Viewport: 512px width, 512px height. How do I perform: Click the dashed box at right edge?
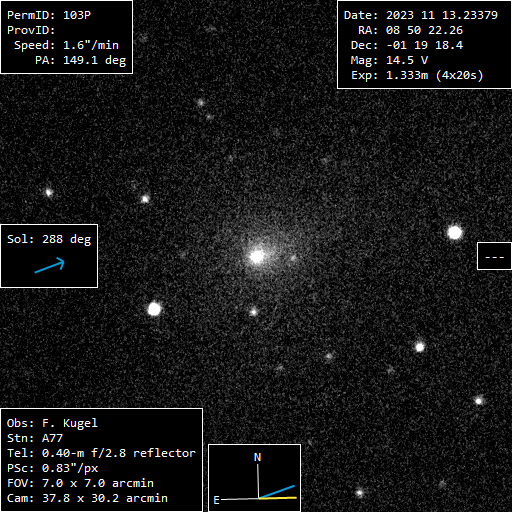pyautogui.click(x=494, y=256)
